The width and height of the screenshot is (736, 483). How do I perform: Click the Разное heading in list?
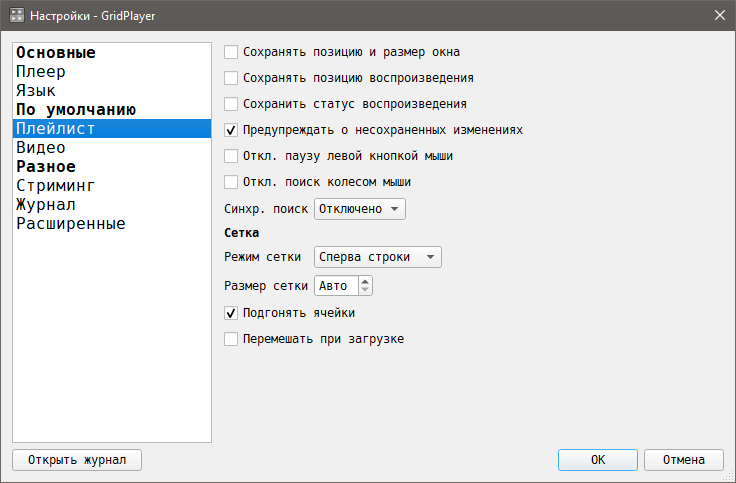[112, 167]
